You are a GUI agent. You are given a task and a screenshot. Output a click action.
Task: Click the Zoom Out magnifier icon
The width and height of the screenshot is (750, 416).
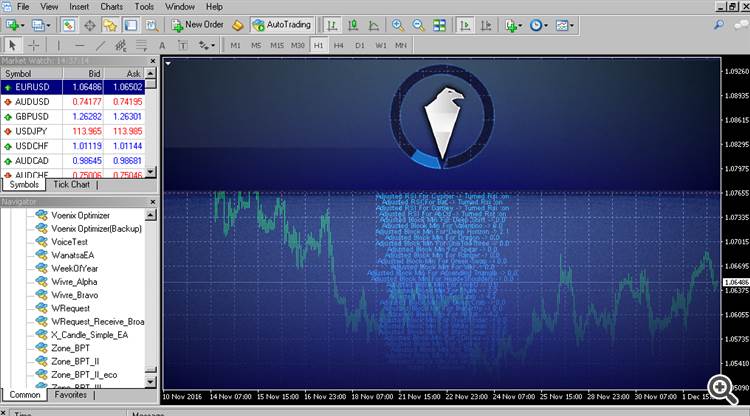click(x=418, y=25)
